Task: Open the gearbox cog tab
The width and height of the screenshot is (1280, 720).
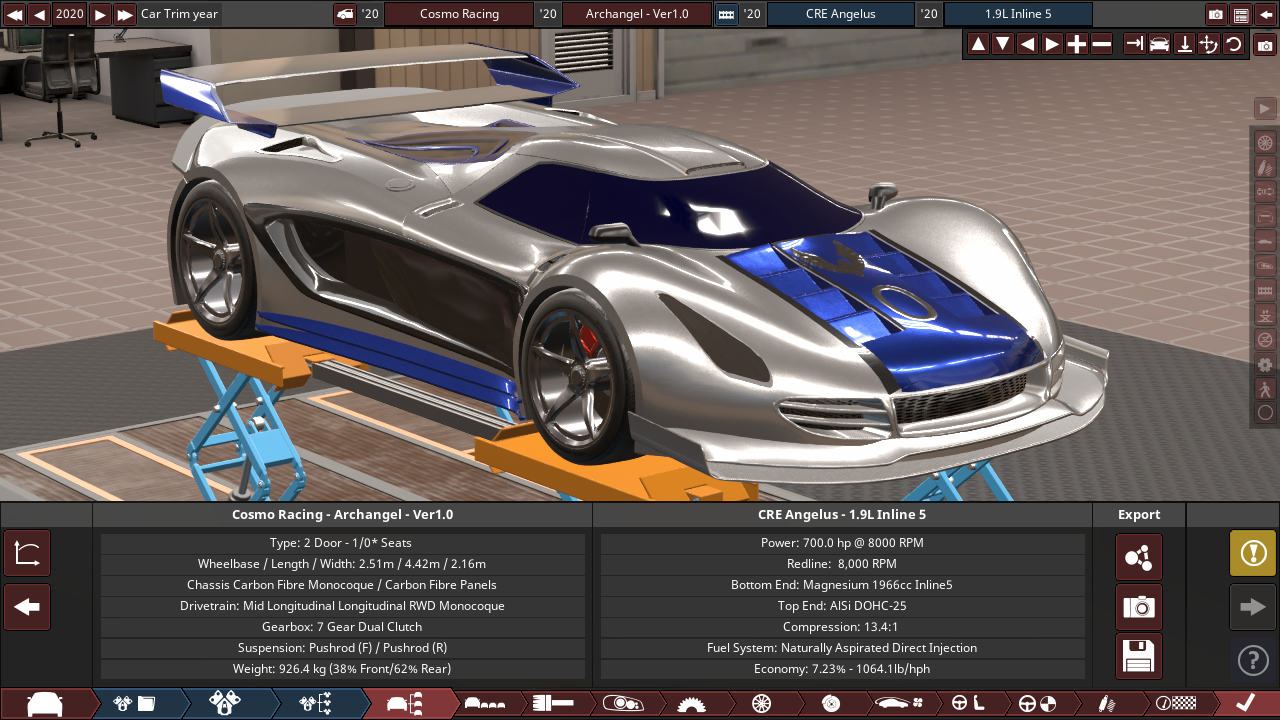Action: (691, 704)
